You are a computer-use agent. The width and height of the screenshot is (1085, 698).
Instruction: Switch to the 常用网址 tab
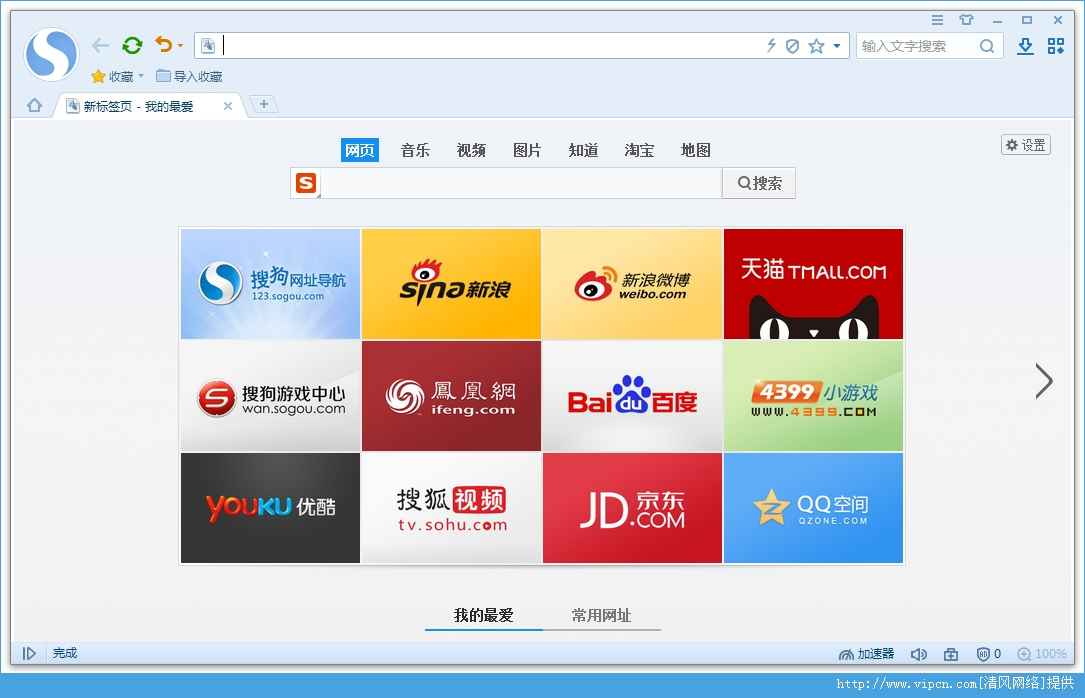[601, 616]
